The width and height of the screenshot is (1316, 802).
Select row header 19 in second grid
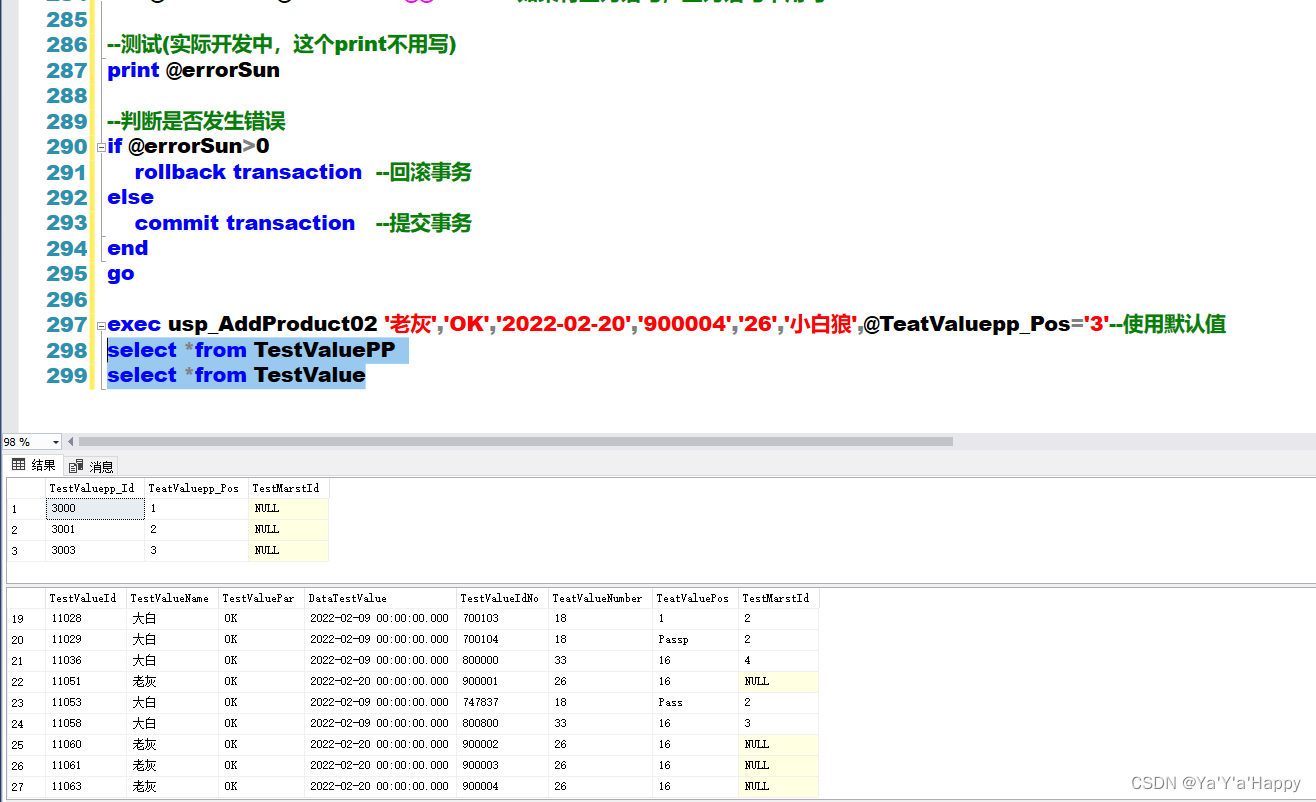26,618
